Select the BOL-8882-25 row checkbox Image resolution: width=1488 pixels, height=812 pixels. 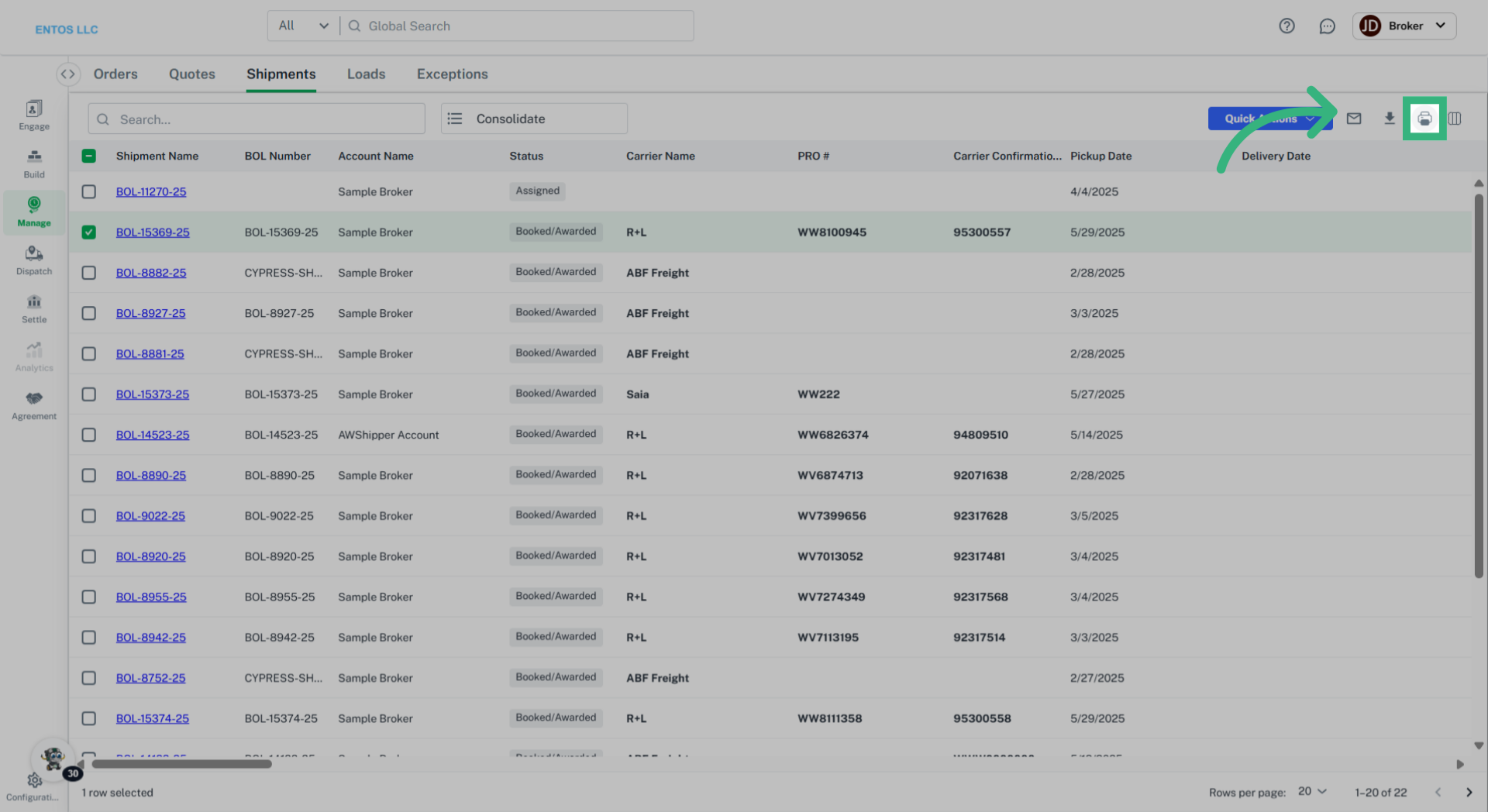(89, 273)
